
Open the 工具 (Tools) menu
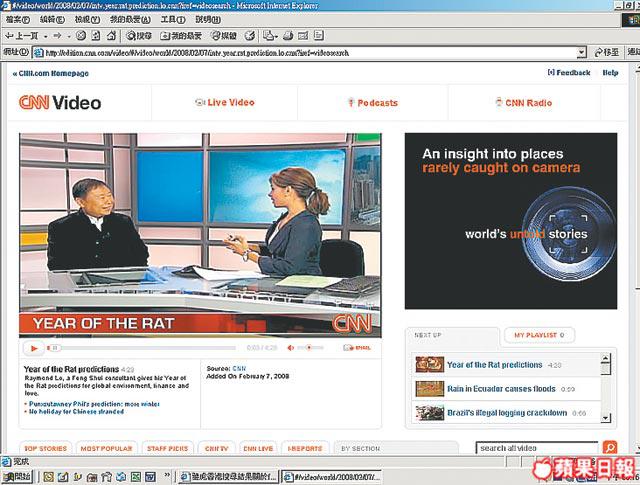[173, 19]
